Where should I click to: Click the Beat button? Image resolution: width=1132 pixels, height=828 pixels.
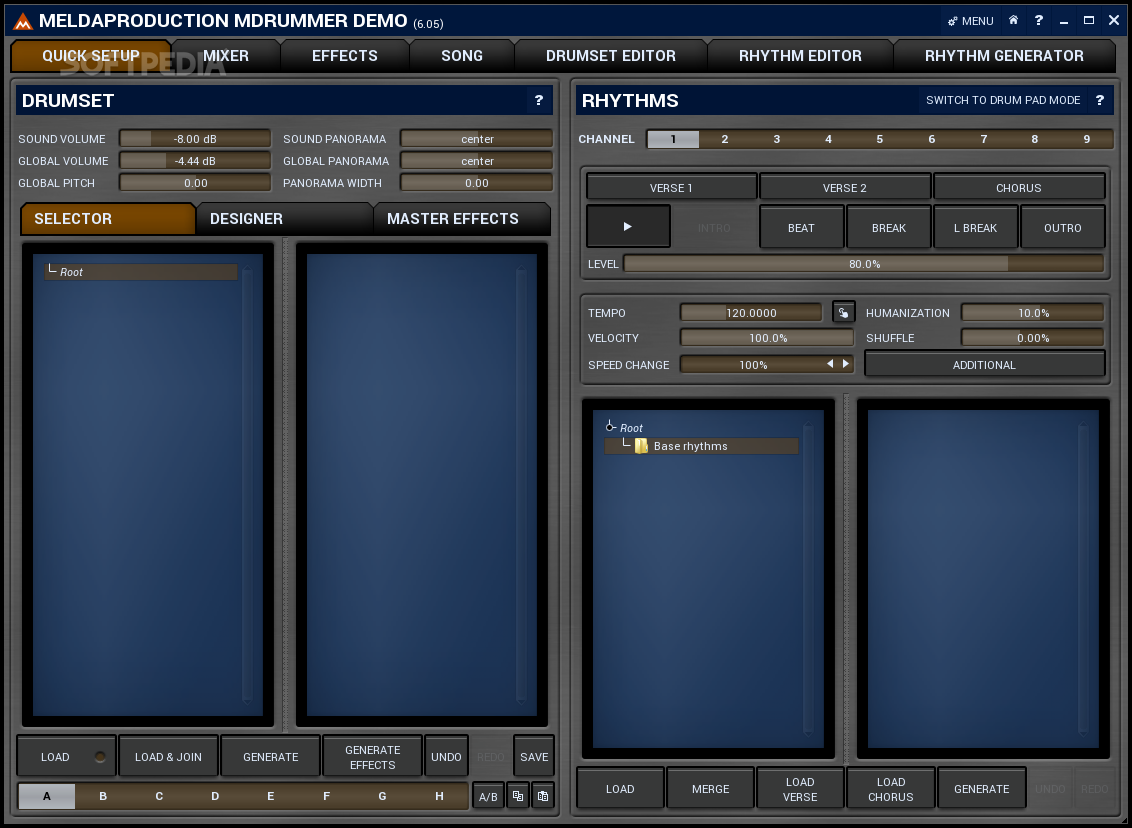tap(801, 227)
